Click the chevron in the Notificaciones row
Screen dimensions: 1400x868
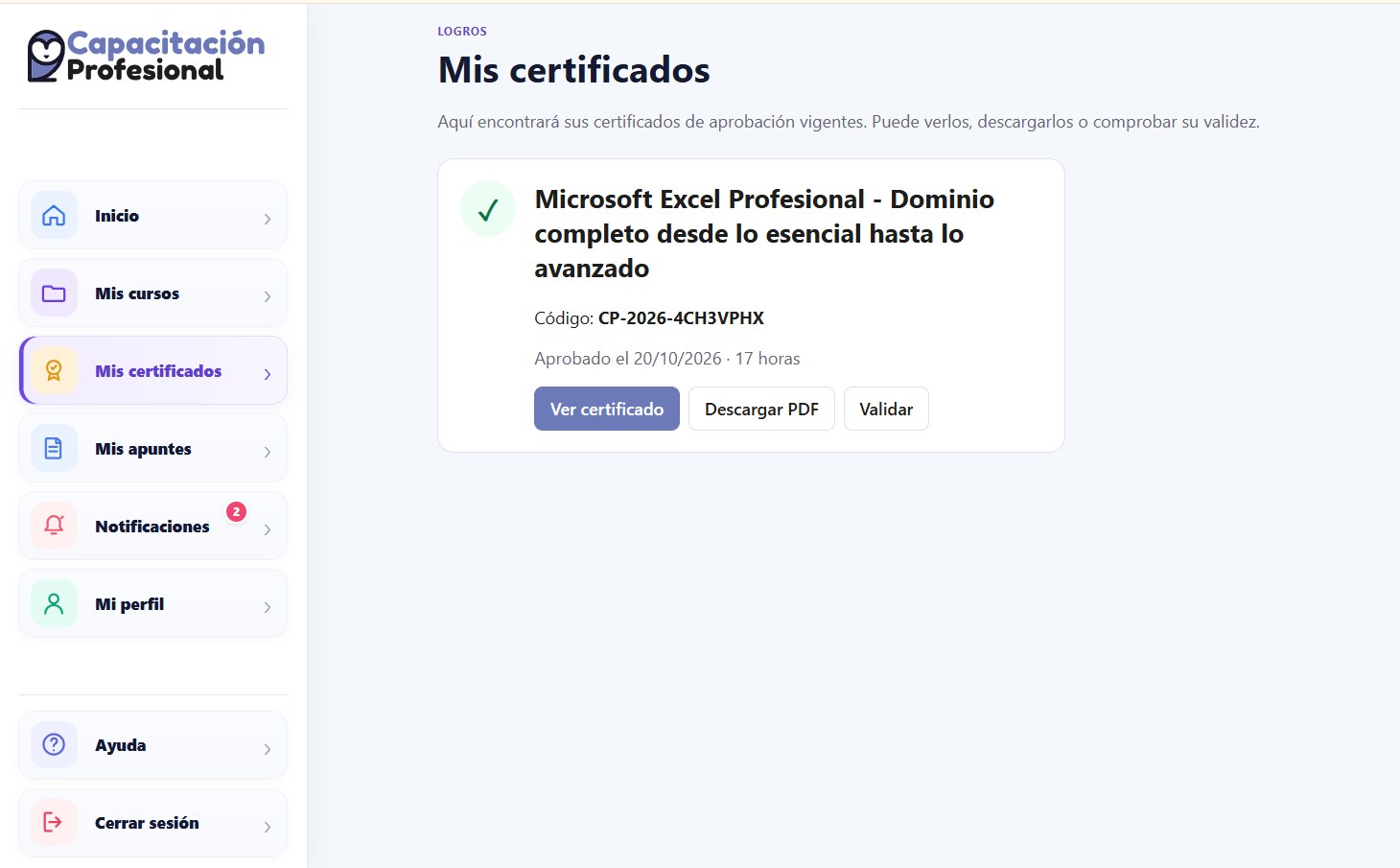267,529
